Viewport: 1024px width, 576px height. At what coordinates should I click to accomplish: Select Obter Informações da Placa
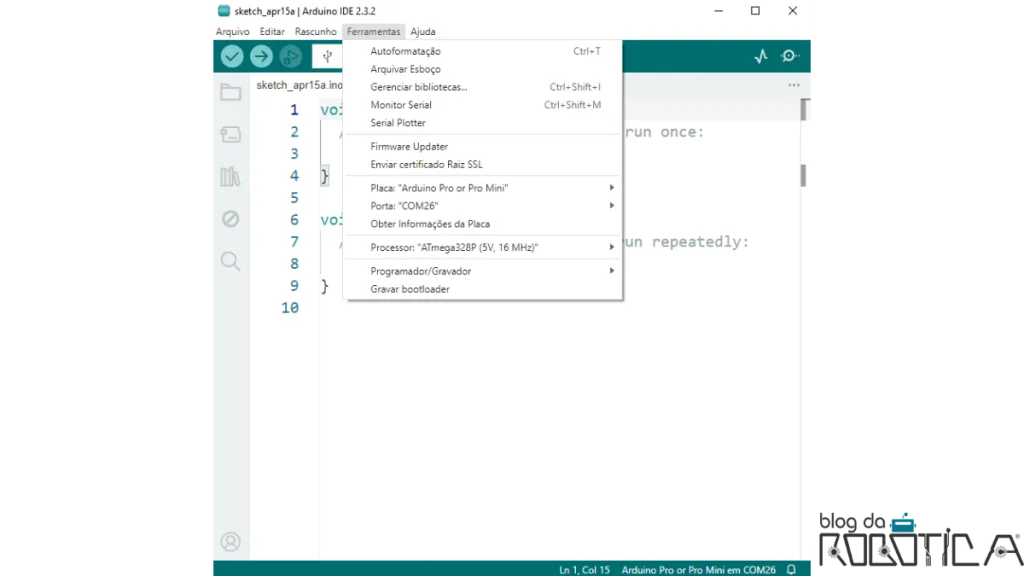pos(483,224)
